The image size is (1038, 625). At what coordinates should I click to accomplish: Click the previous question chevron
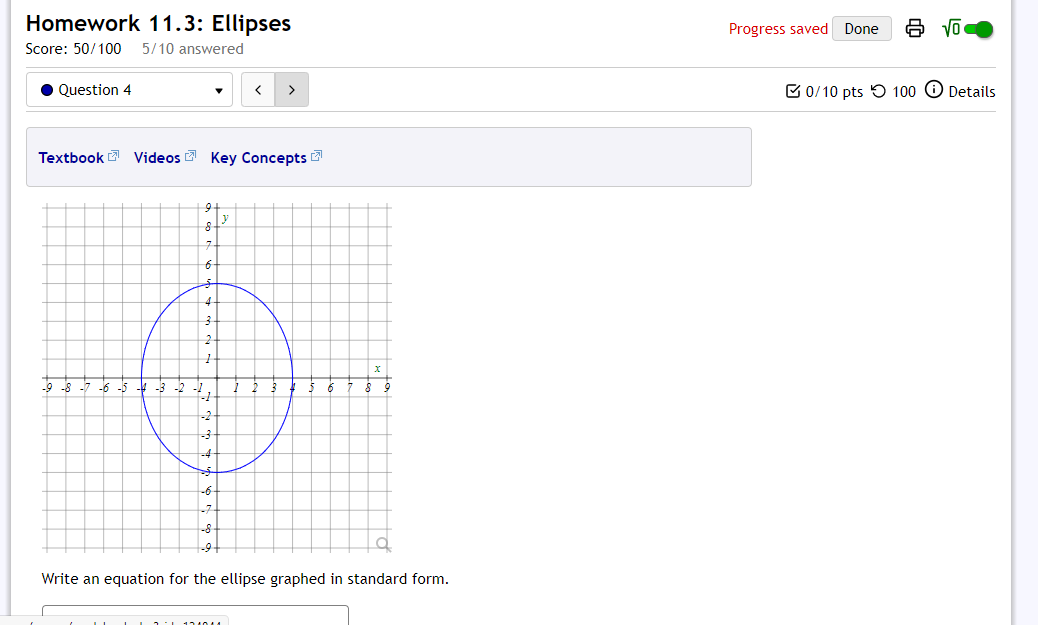click(258, 89)
